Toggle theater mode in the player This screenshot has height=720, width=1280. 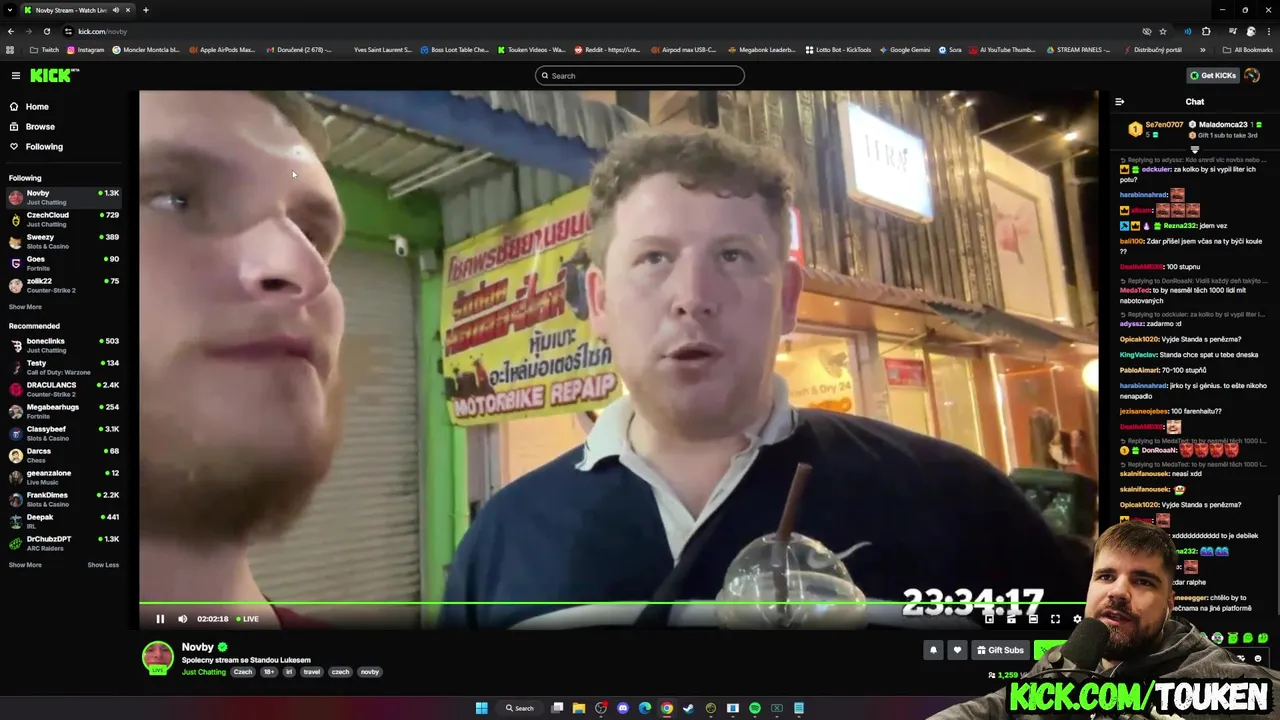coord(1033,619)
